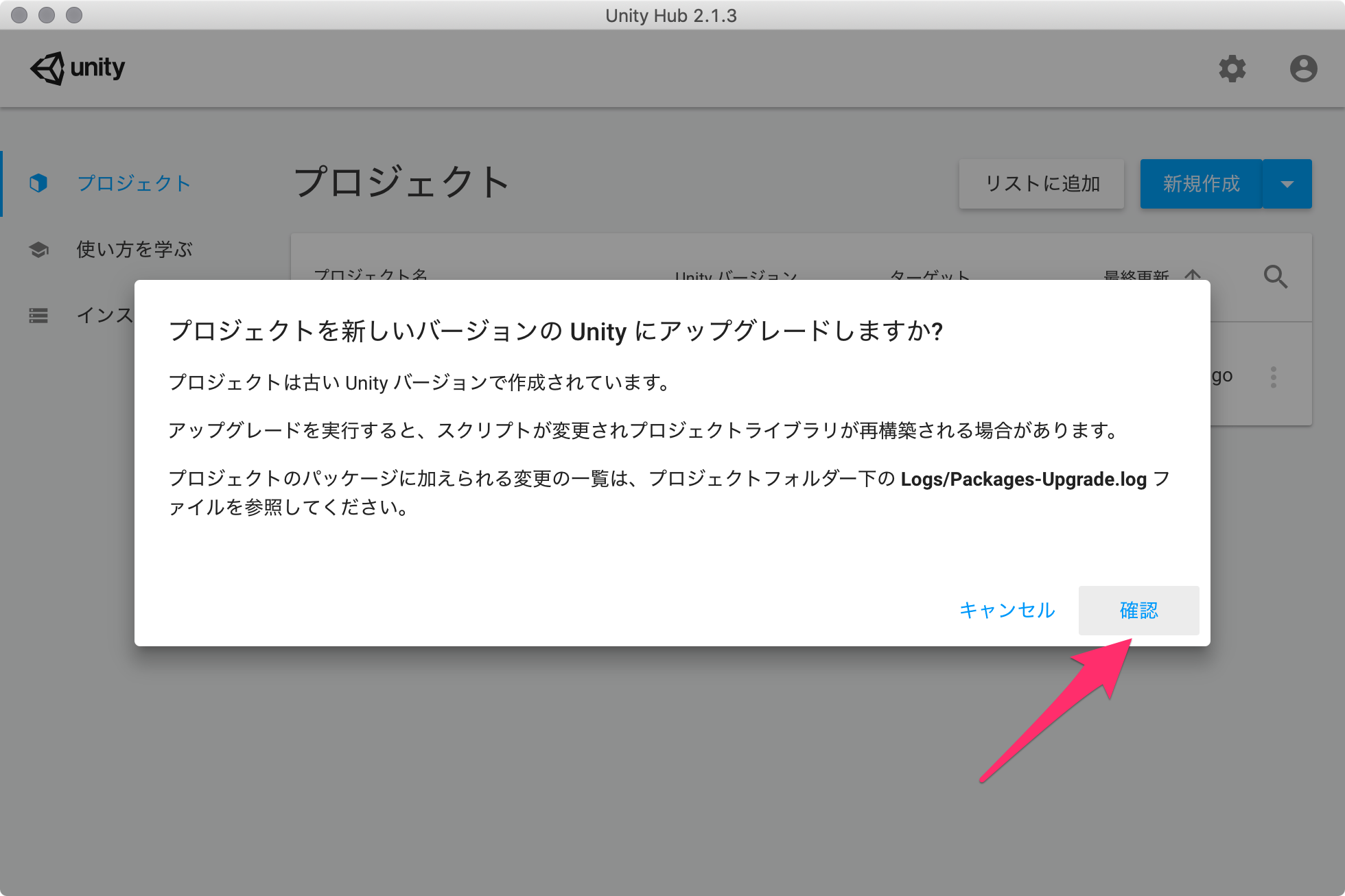The height and width of the screenshot is (896, 1345).
Task: Click the リストに追加 button
Action: (x=1042, y=184)
